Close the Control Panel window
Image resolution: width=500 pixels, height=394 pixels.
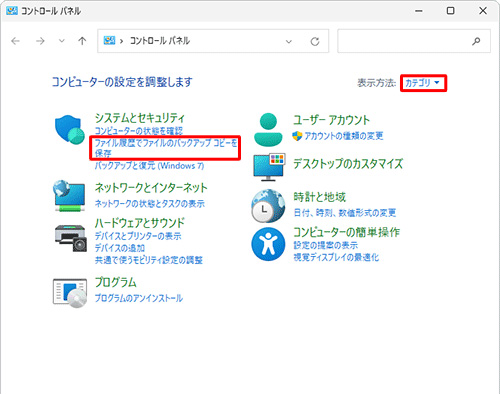[483, 11]
